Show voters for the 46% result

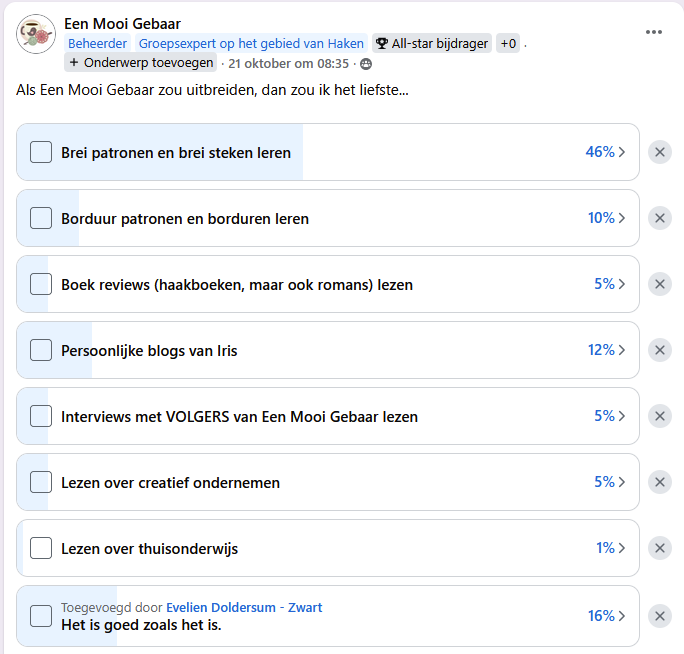[605, 152]
